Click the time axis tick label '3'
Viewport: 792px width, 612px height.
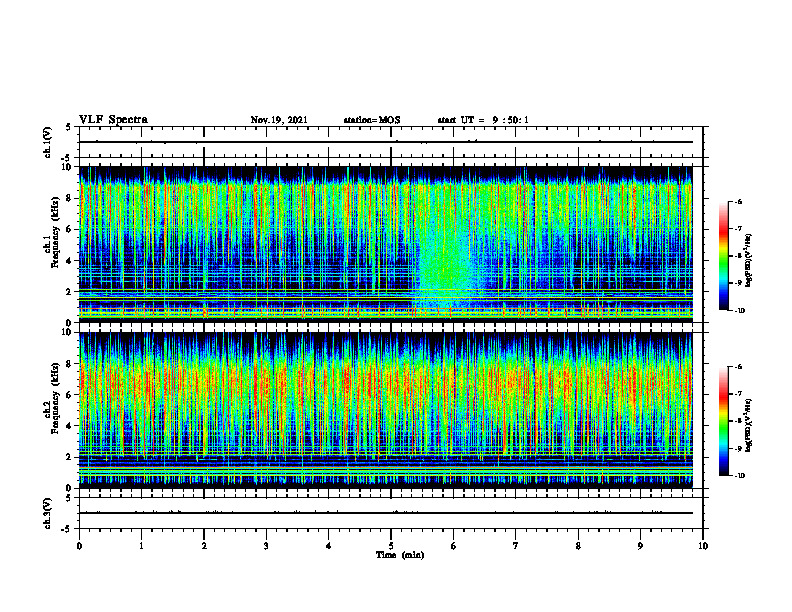[266, 546]
